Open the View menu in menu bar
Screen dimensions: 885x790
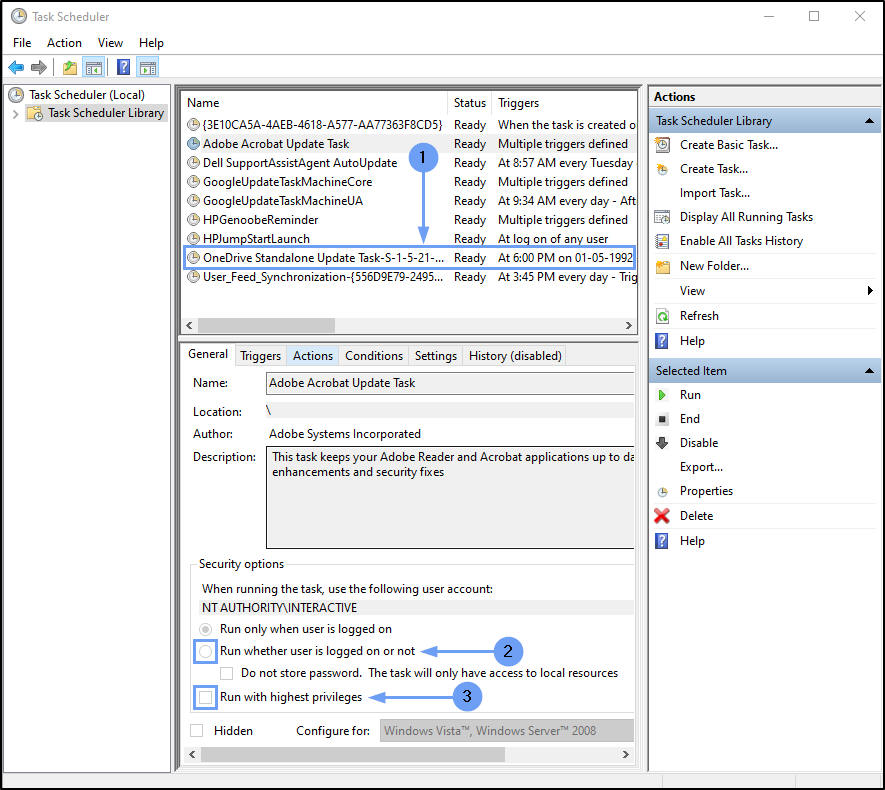pos(110,43)
